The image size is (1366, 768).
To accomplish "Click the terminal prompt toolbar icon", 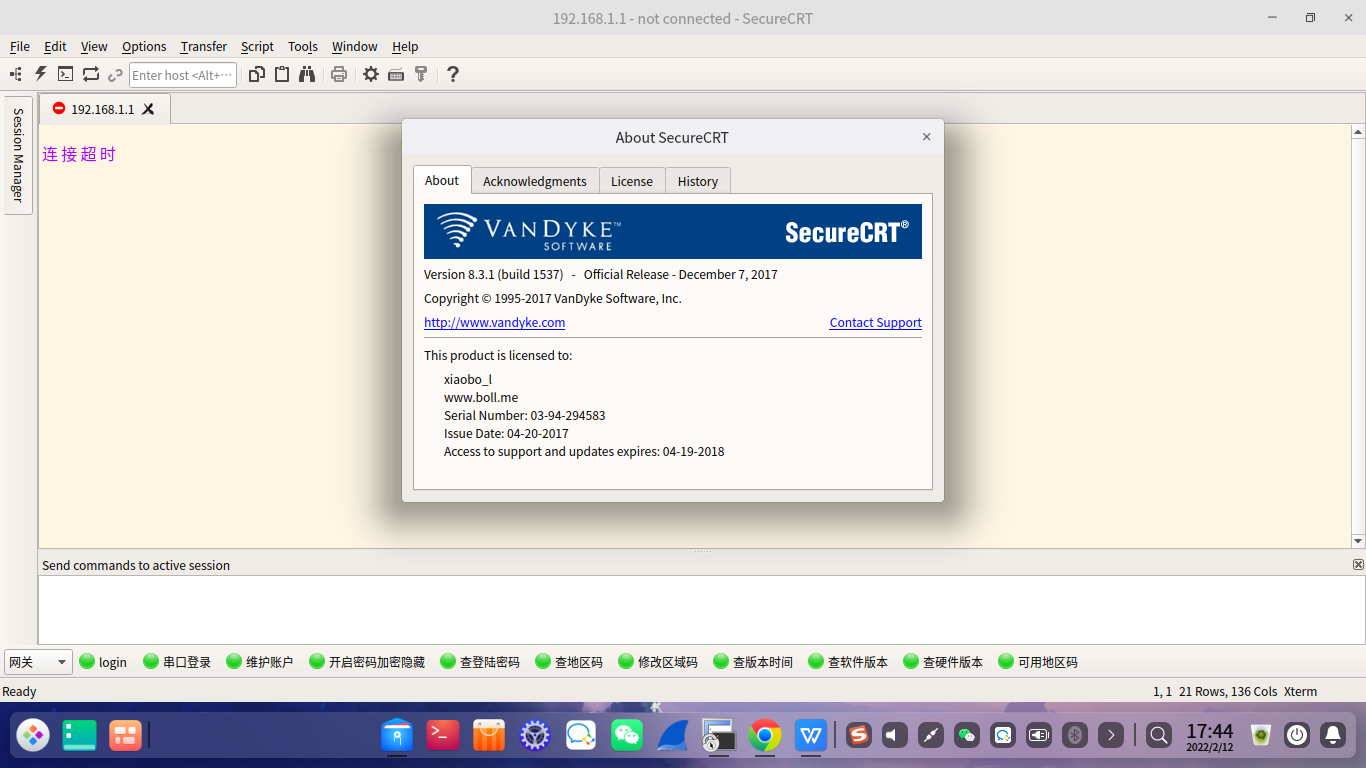I will 66,74.
